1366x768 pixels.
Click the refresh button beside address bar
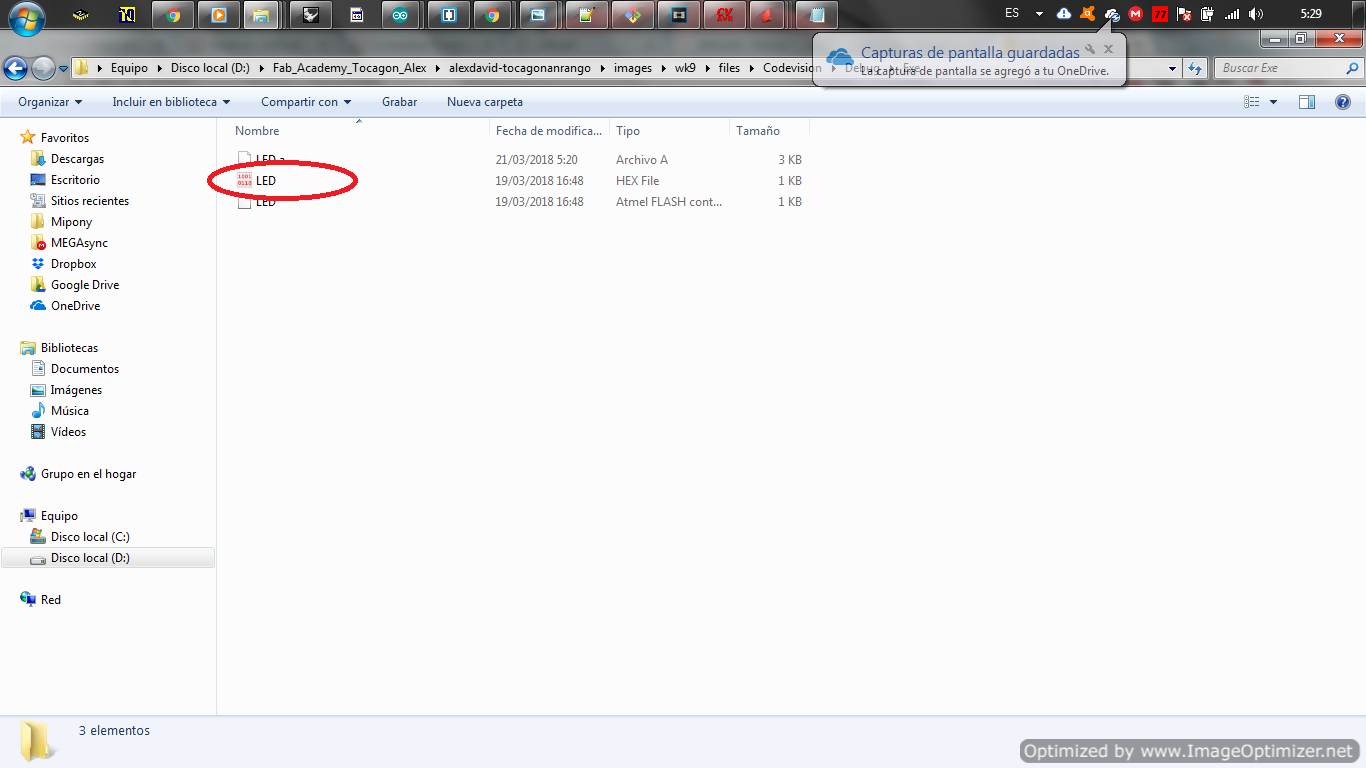(x=1195, y=69)
